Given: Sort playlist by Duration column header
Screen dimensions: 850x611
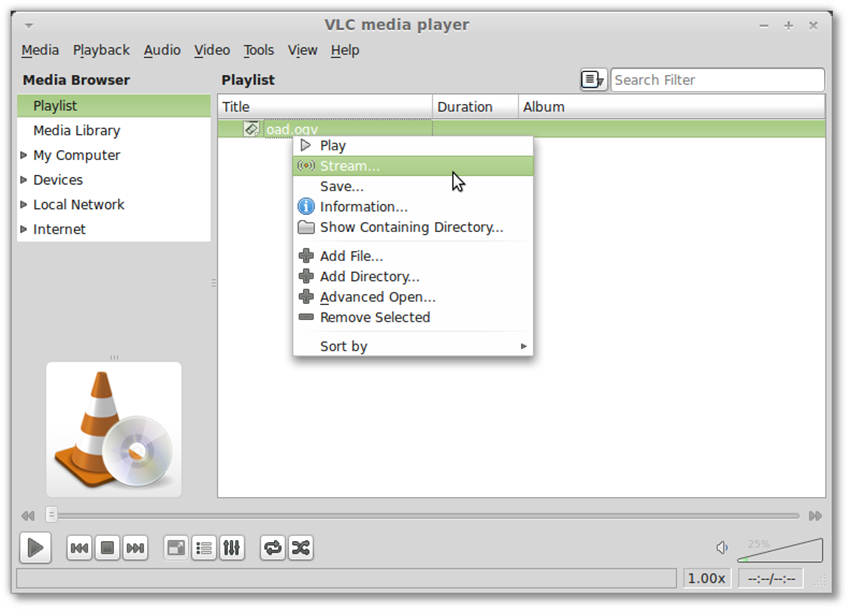Looking at the screenshot, I should coord(475,107).
